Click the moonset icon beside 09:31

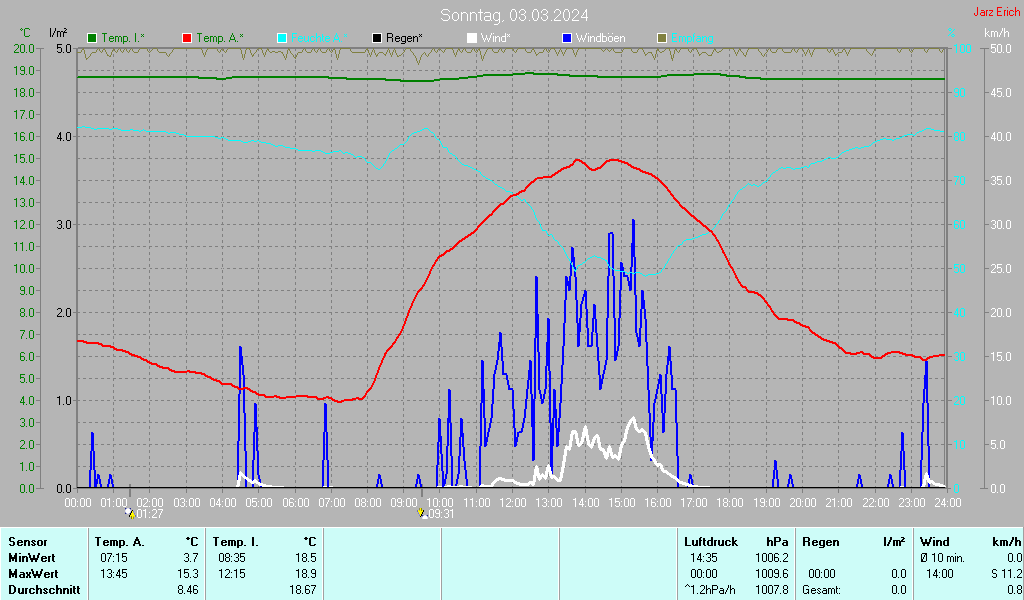423,514
